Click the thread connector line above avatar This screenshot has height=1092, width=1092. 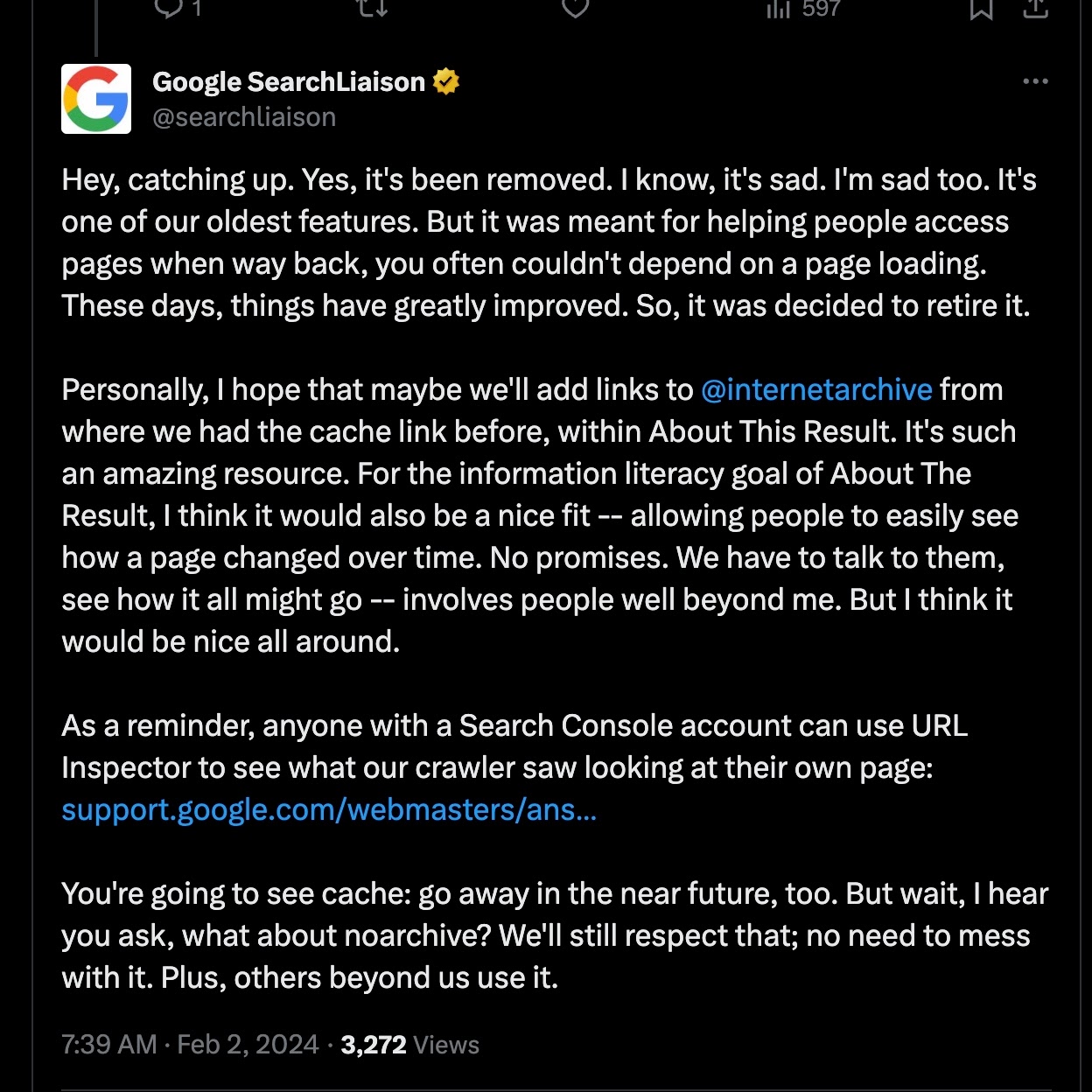tap(96, 31)
